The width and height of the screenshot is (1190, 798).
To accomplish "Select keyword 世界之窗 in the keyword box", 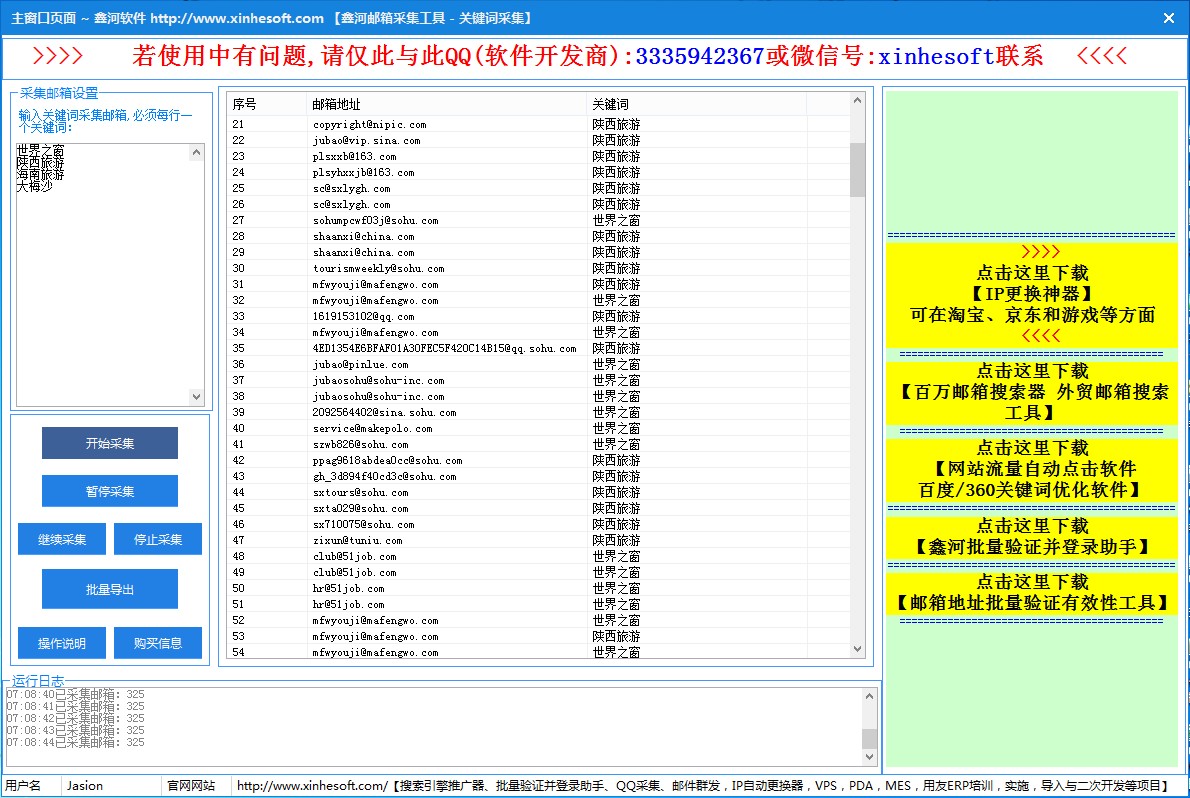I will pyautogui.click(x=40, y=151).
